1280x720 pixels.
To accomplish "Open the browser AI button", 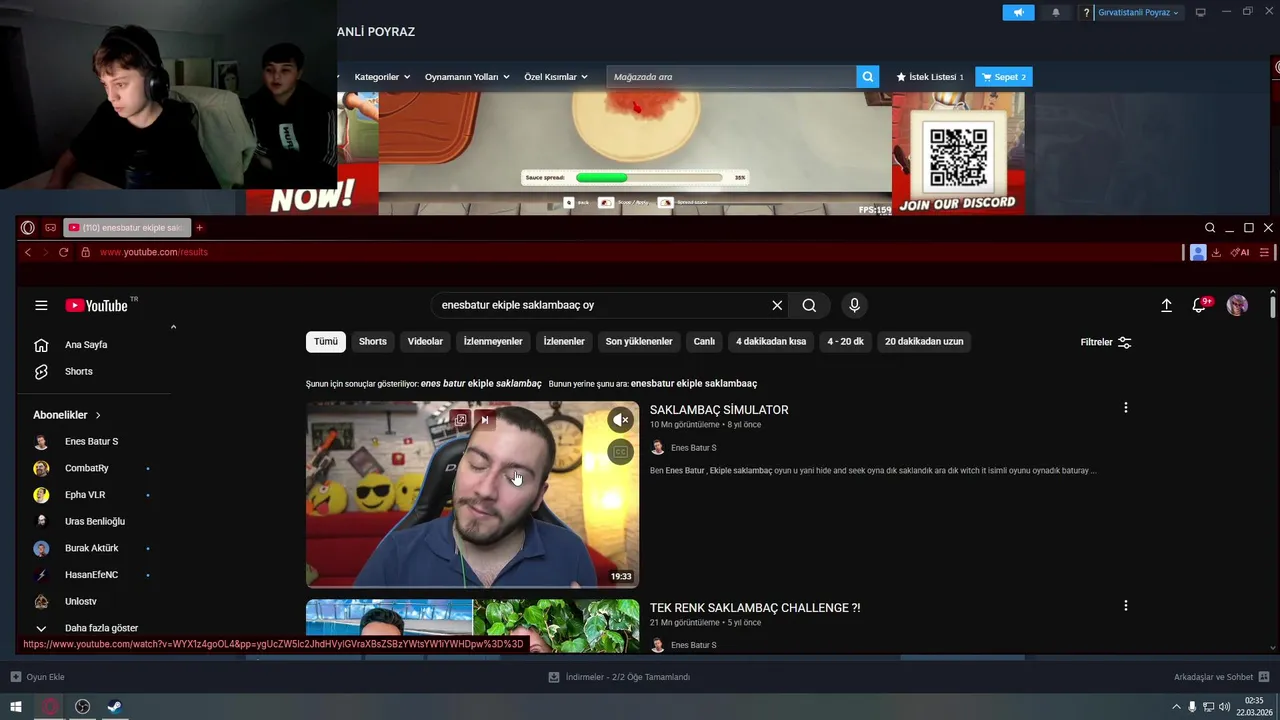I will pos(1240,253).
